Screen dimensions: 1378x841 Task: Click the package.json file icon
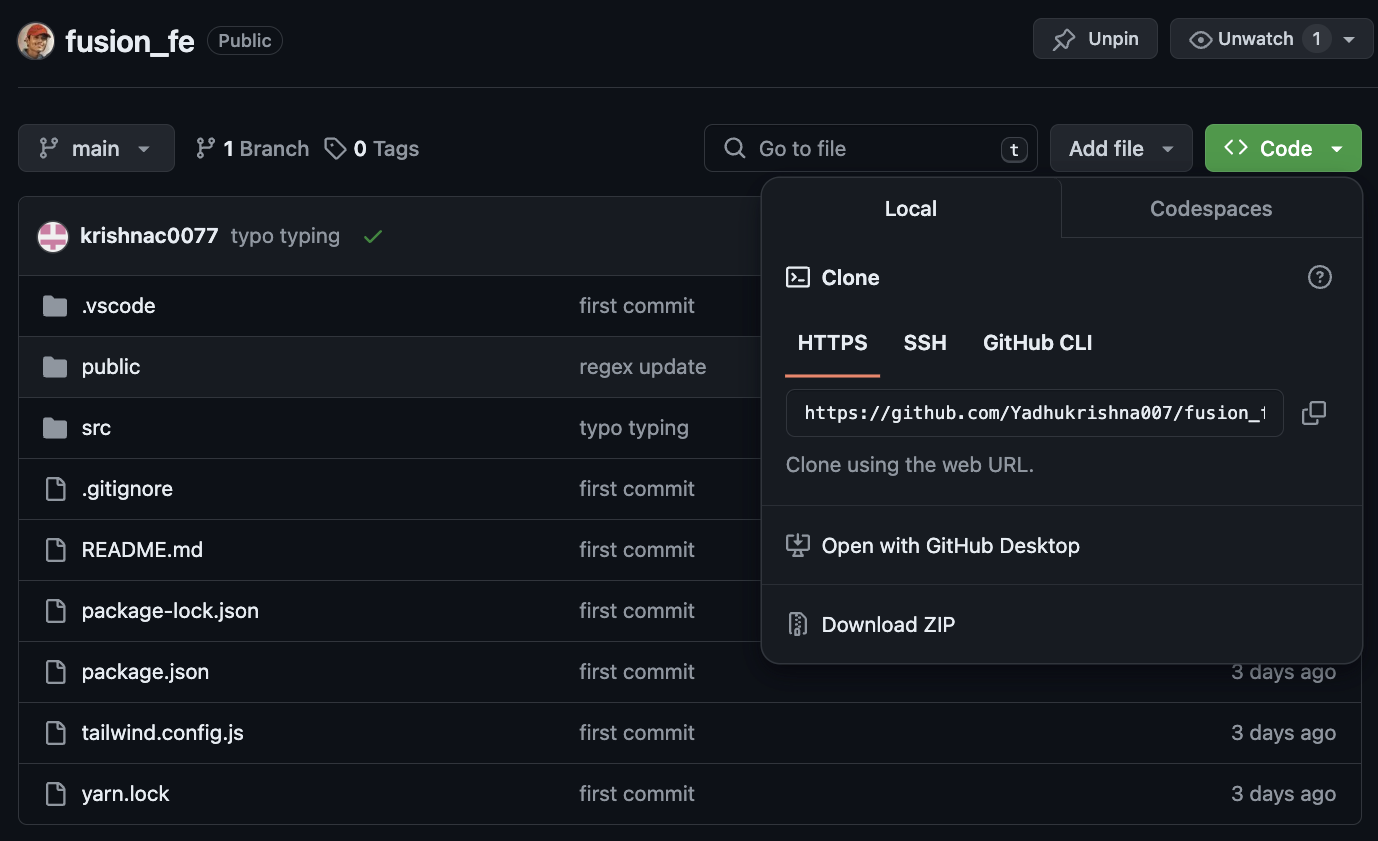[55, 672]
